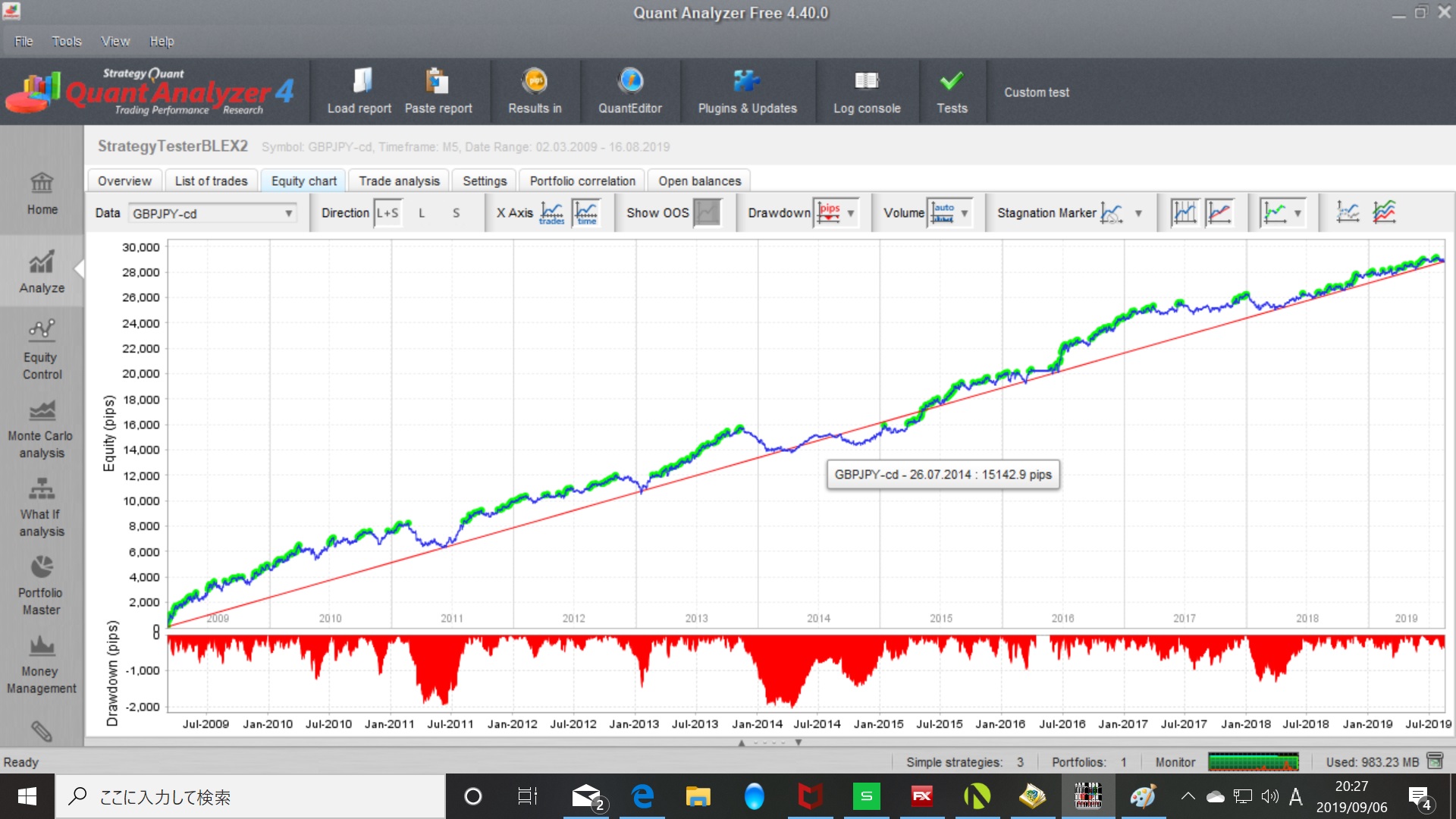Viewport: 1456px width, 819px height.
Task: Go to Money Management section
Action: click(42, 665)
